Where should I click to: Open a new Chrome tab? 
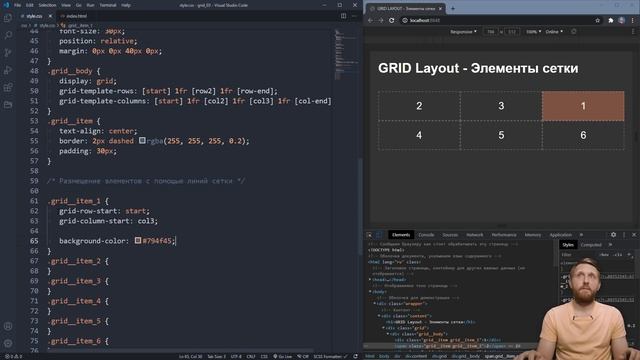coord(453,8)
